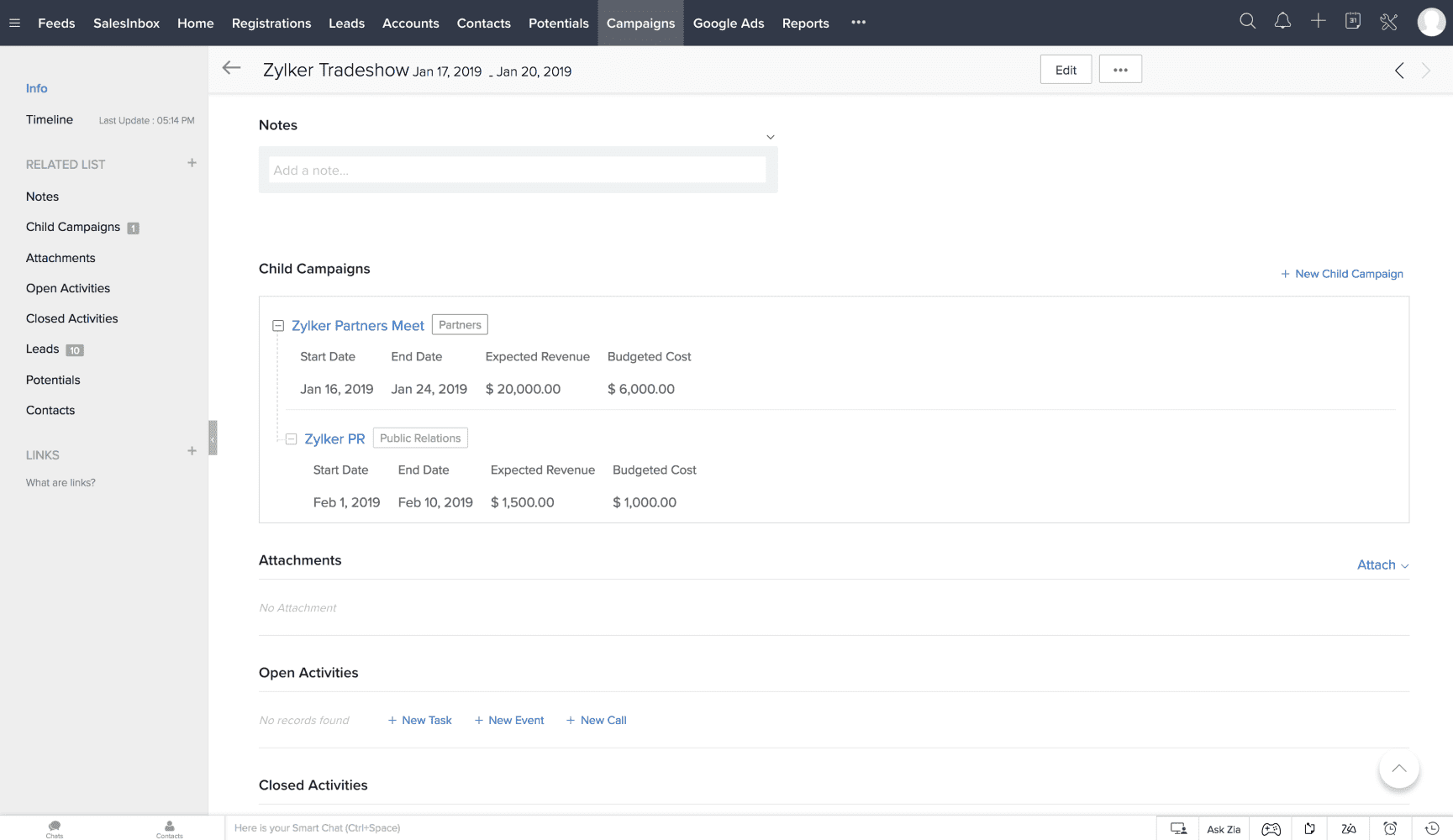The width and height of the screenshot is (1453, 840).
Task: Open the Zylker Partners Meet campaign
Action: point(358,326)
